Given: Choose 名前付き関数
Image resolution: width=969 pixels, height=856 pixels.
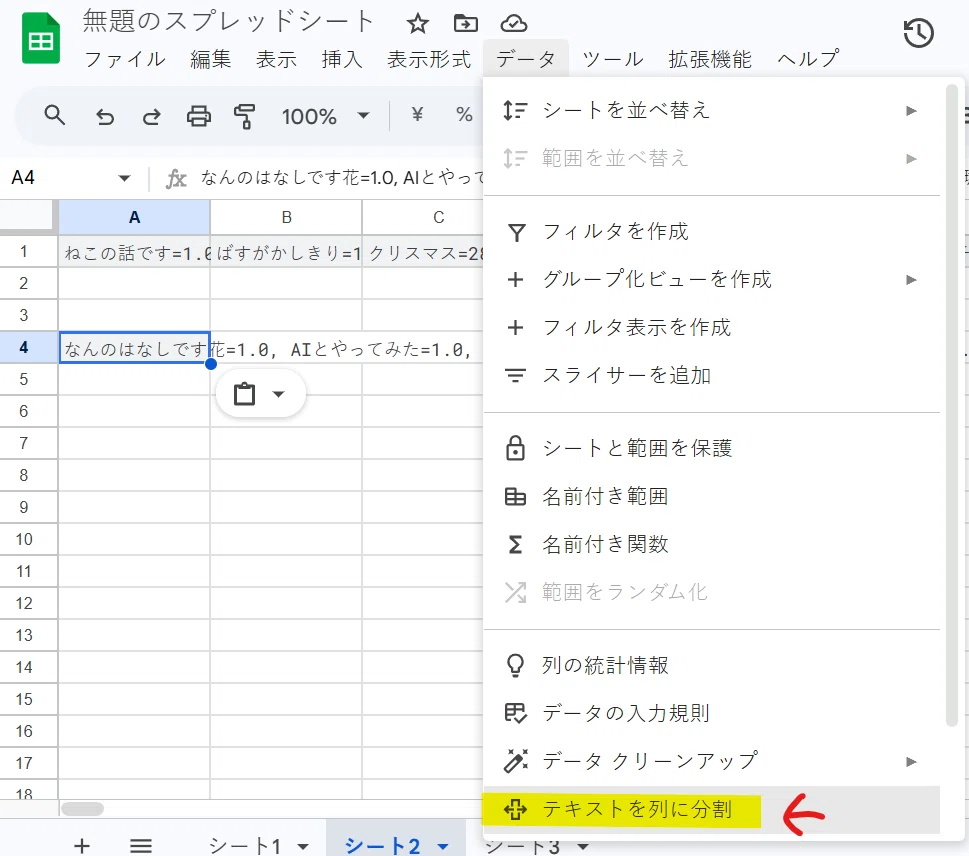Looking at the screenshot, I should pyautogui.click(x=711, y=545).
